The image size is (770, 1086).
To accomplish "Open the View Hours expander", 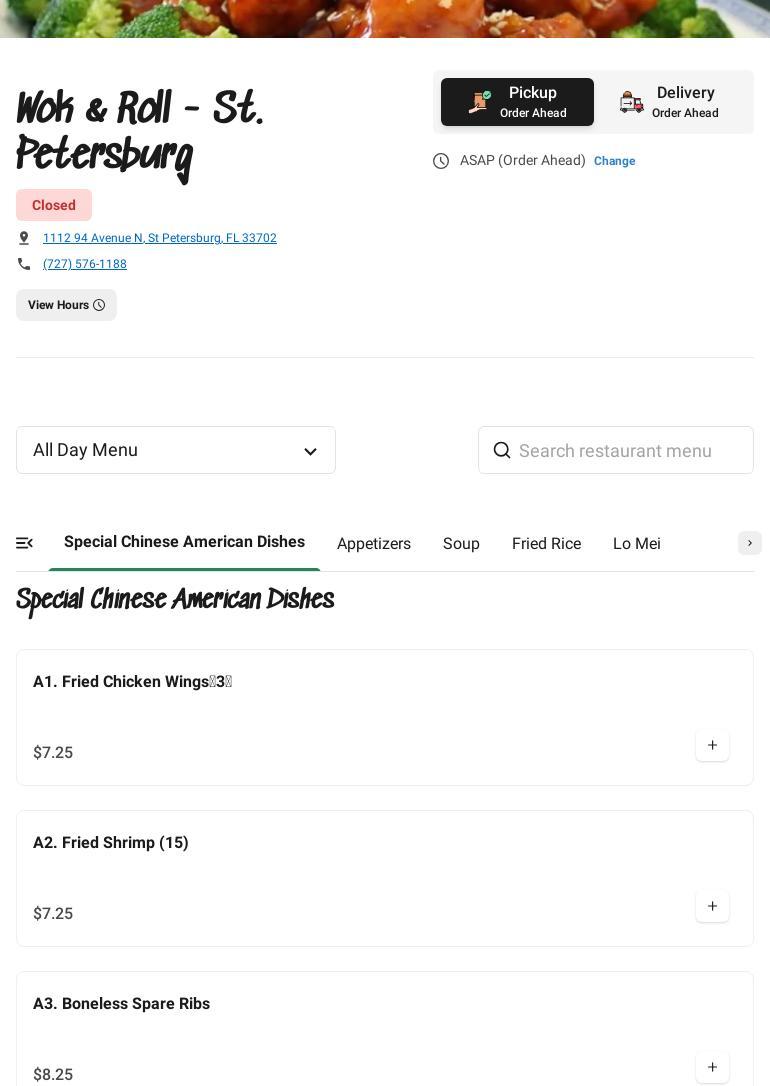I will [66, 305].
